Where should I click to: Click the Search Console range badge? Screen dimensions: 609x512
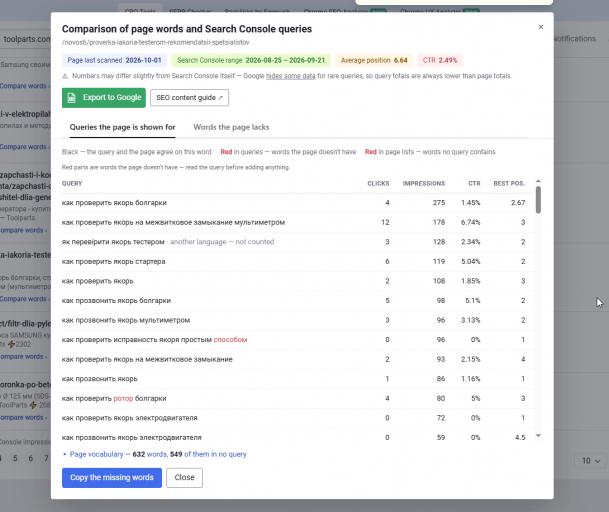click(251, 60)
